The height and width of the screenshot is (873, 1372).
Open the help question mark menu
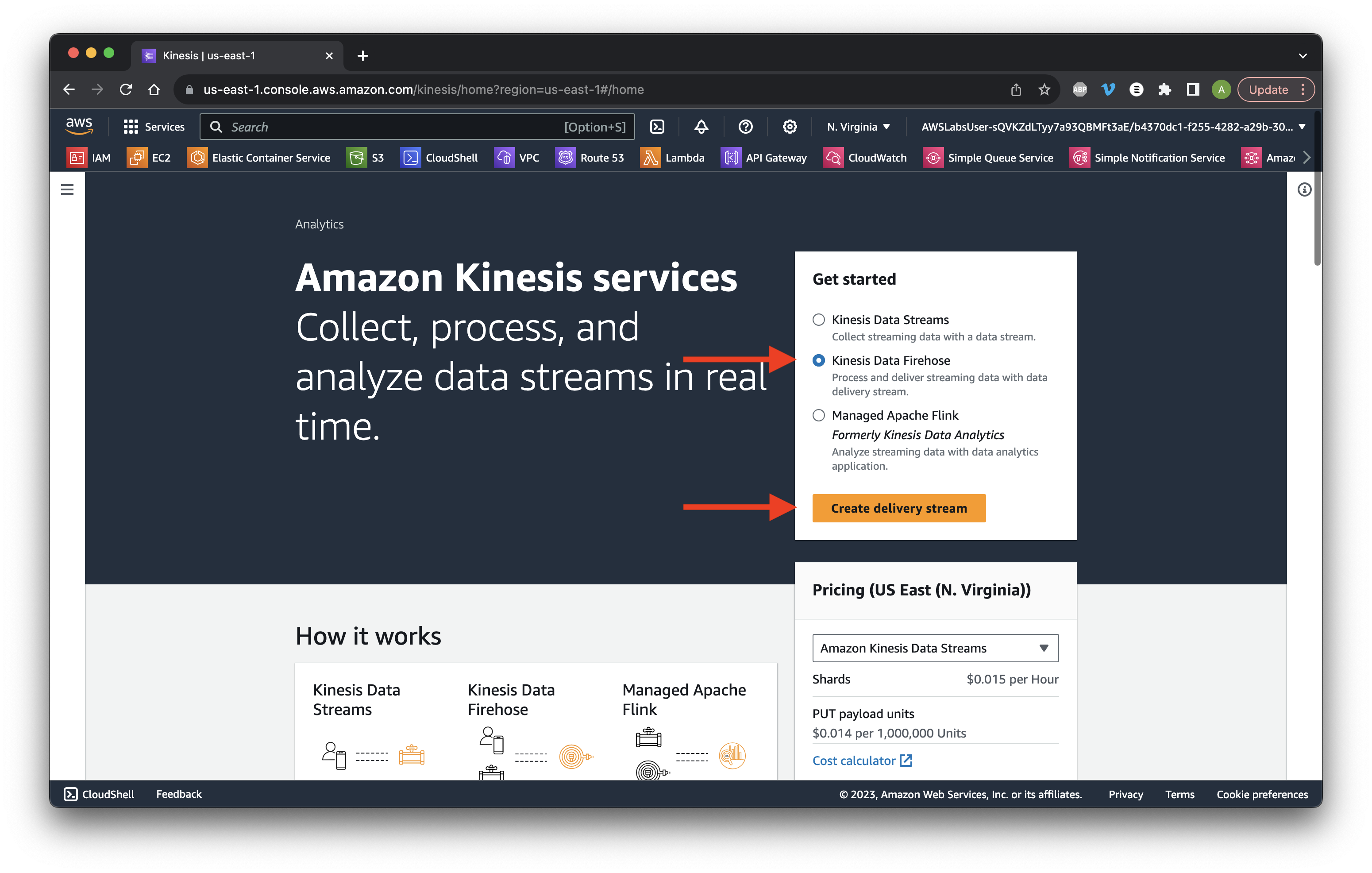coord(745,127)
